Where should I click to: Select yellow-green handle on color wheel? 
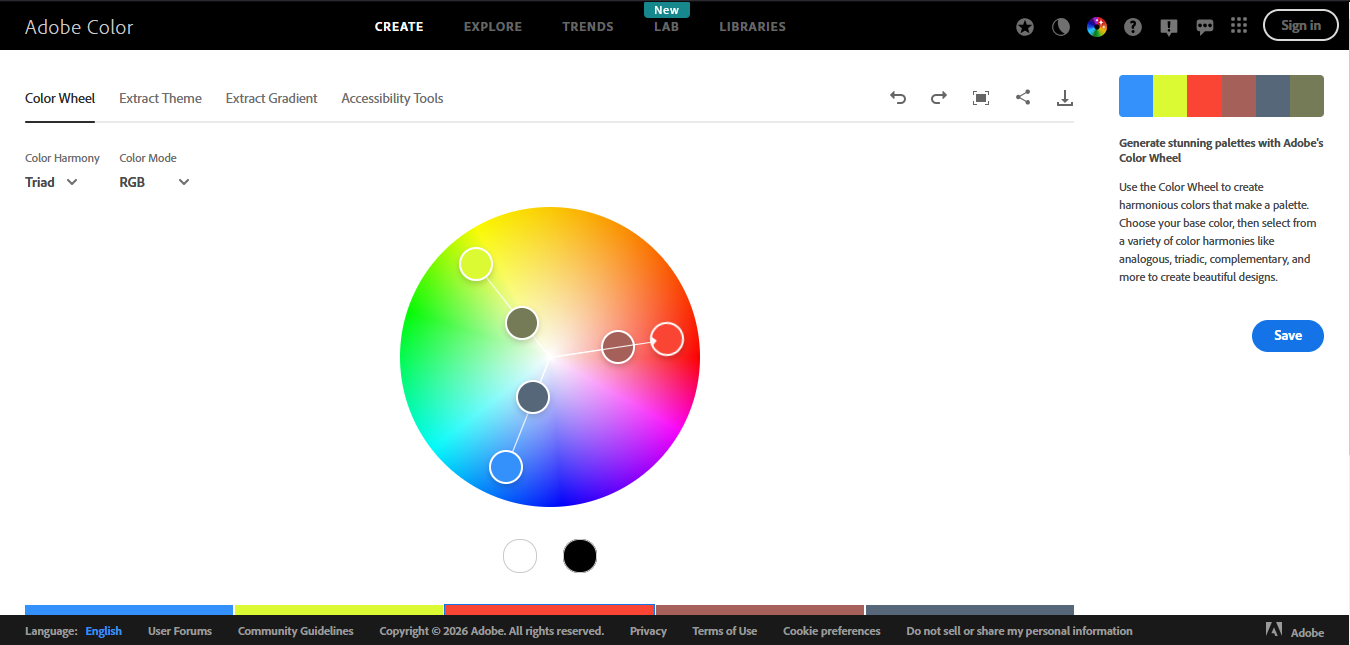pyautogui.click(x=476, y=264)
